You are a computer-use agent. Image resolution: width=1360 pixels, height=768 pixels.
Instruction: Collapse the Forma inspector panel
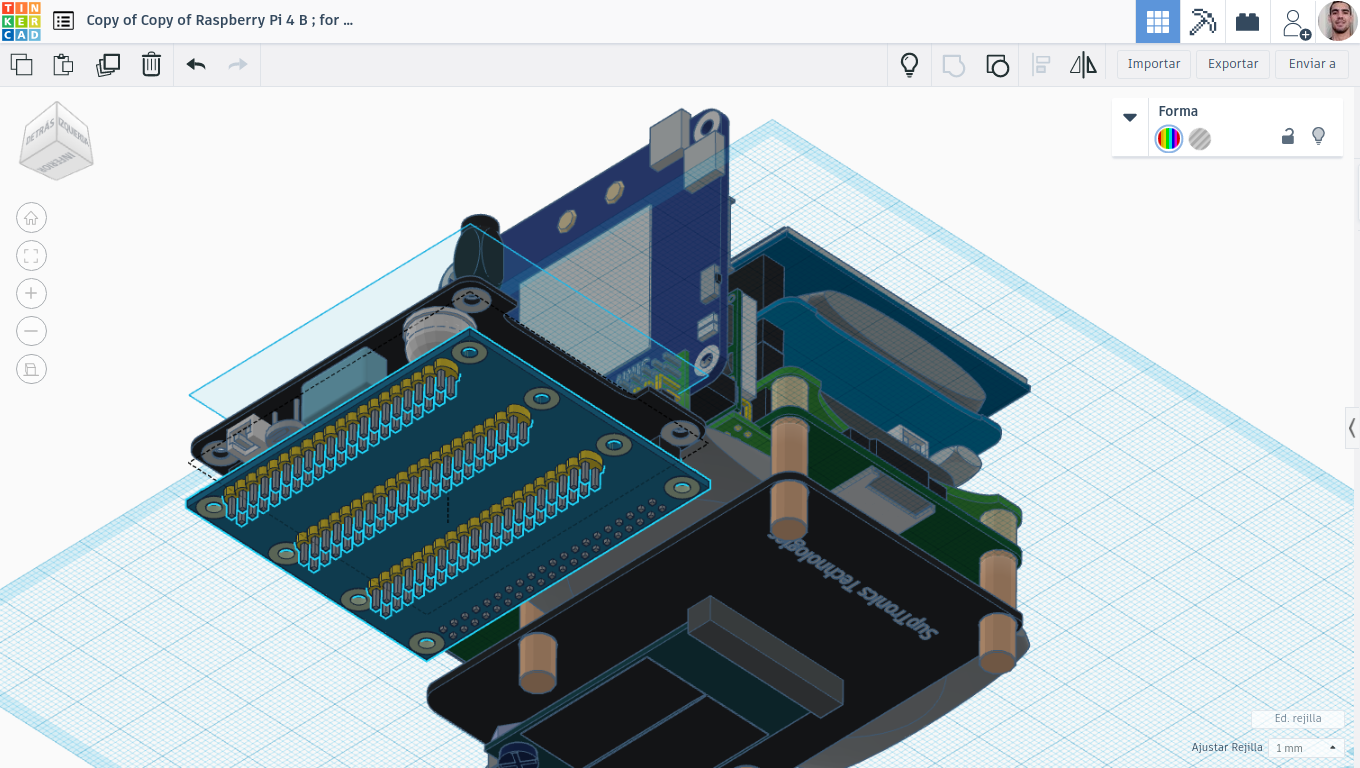pyautogui.click(x=1130, y=117)
